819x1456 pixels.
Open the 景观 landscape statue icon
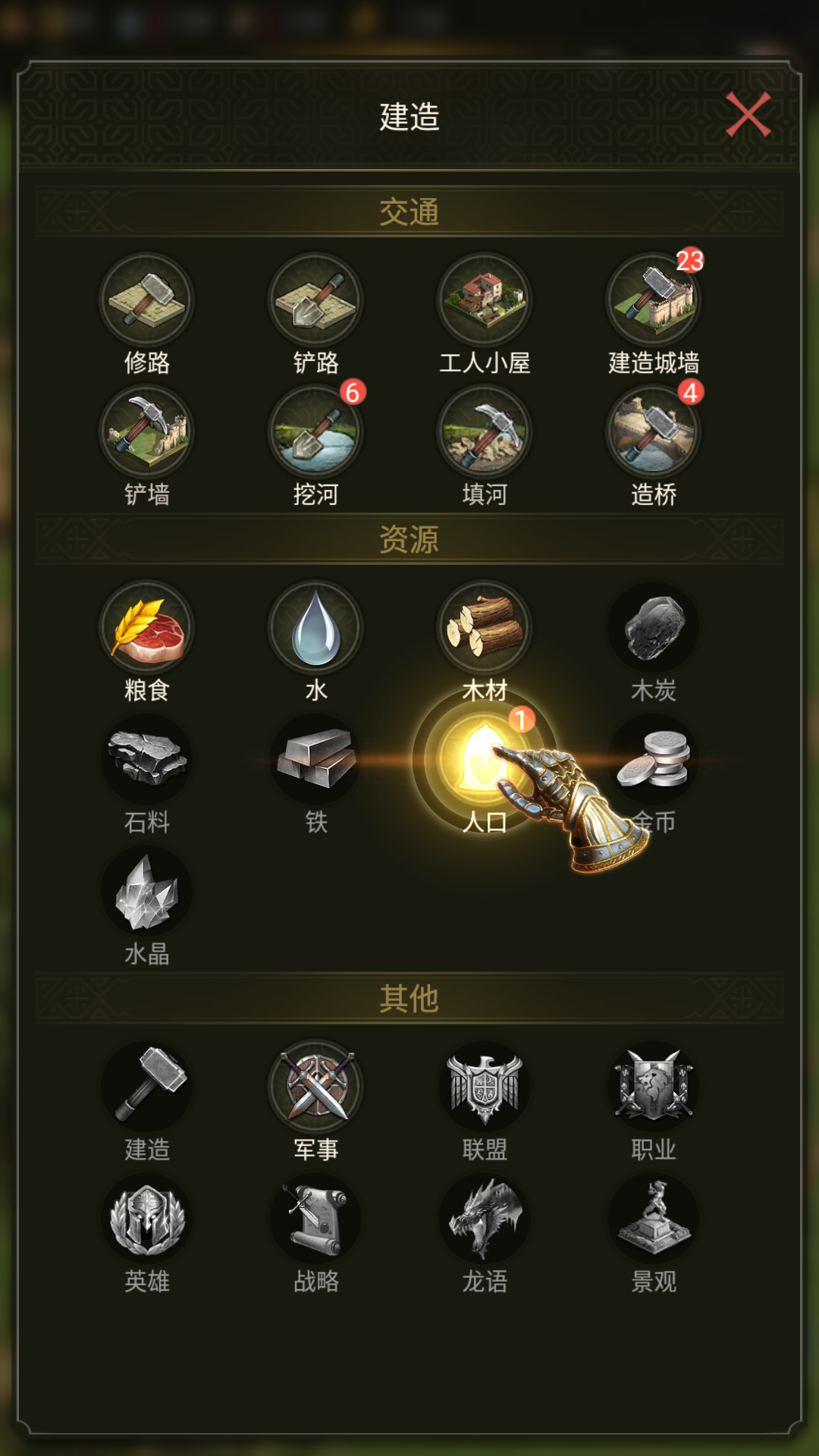[x=653, y=1219]
